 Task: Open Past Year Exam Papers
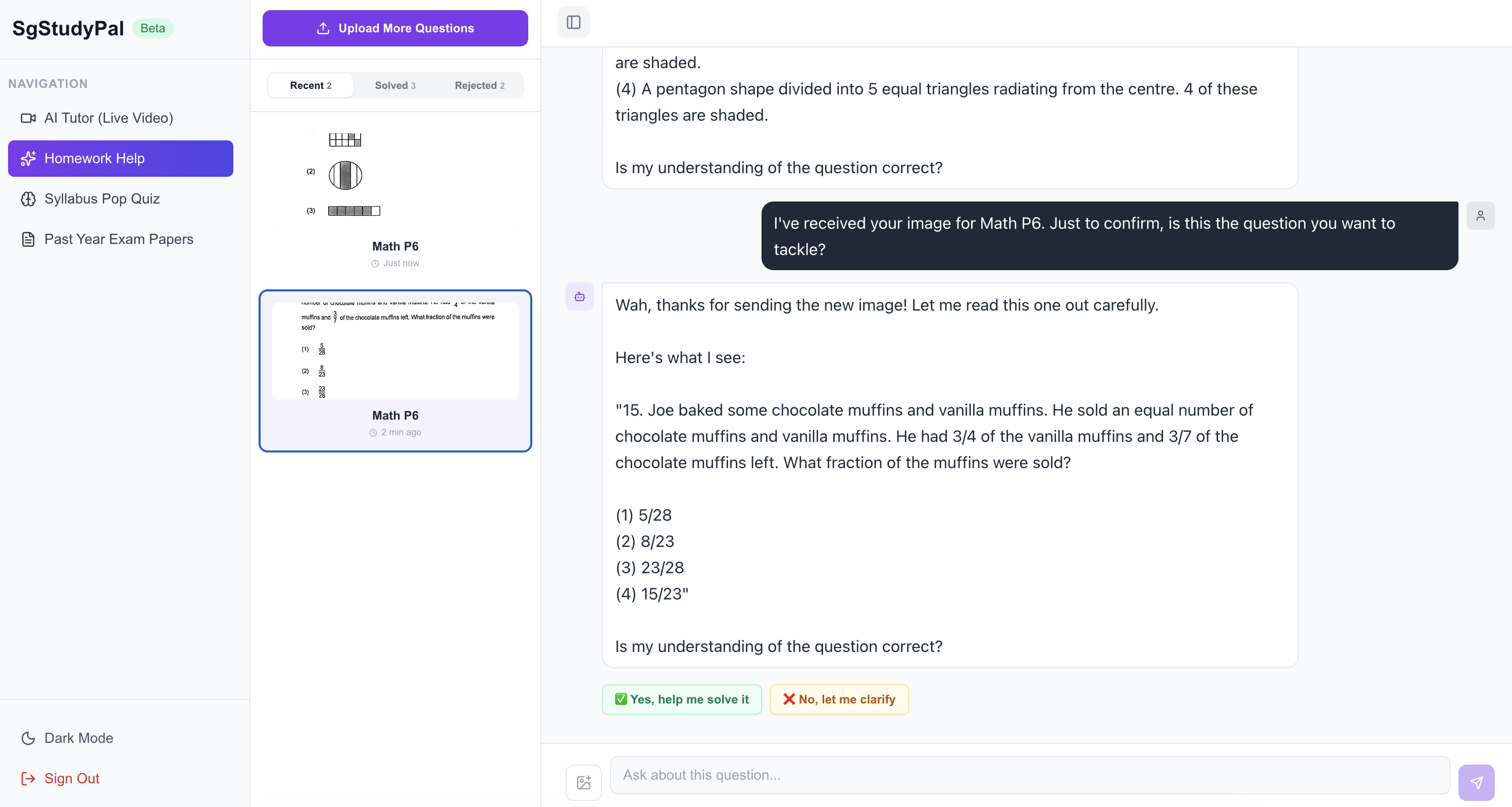coord(119,239)
